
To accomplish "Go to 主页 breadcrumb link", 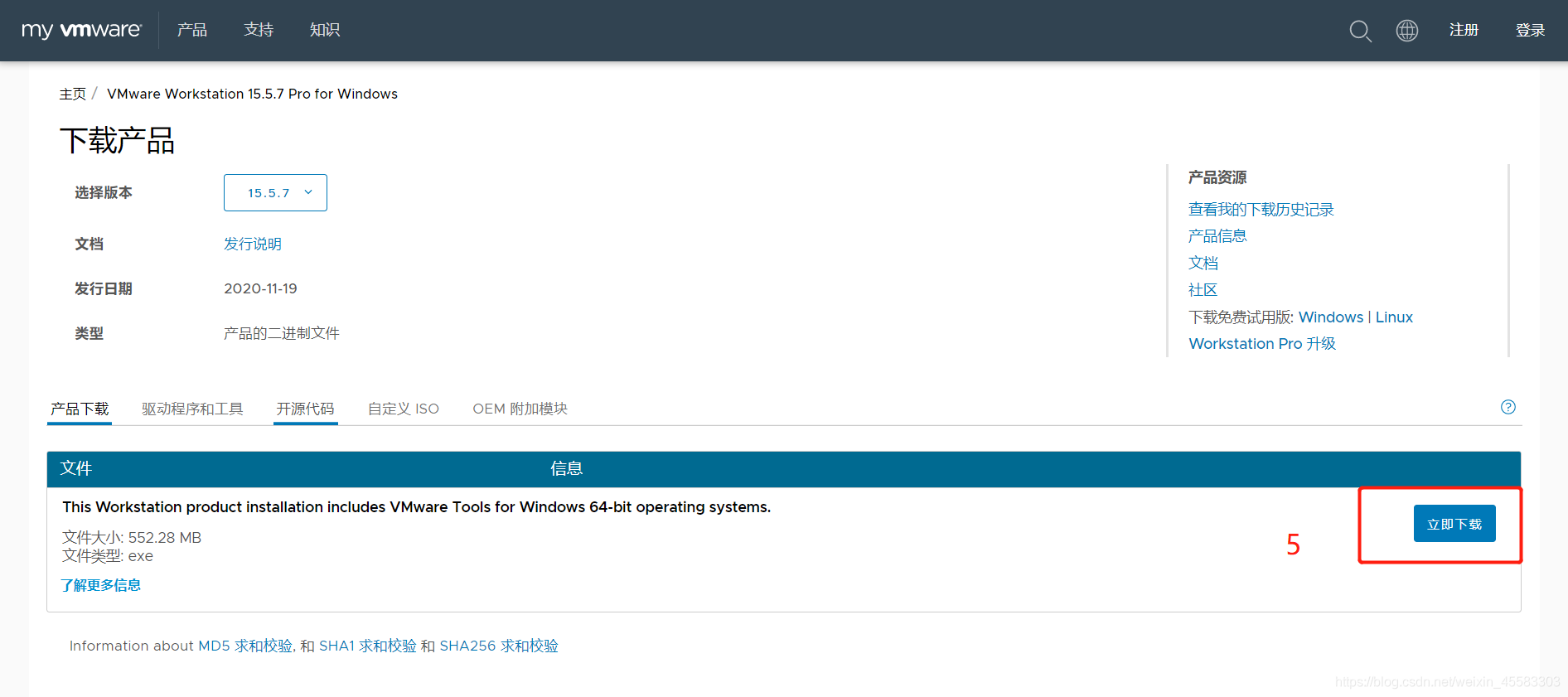I will [x=73, y=94].
